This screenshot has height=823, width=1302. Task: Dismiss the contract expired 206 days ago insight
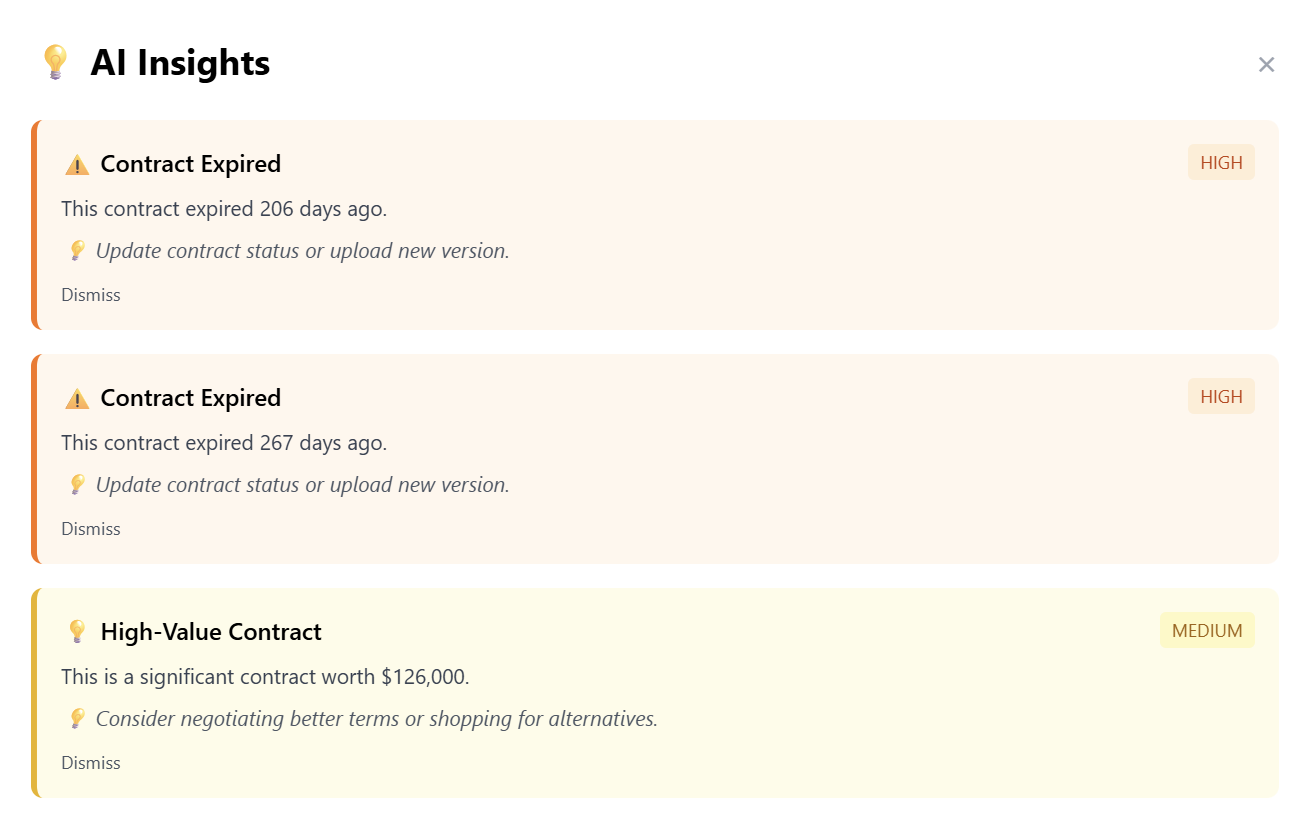click(x=91, y=295)
